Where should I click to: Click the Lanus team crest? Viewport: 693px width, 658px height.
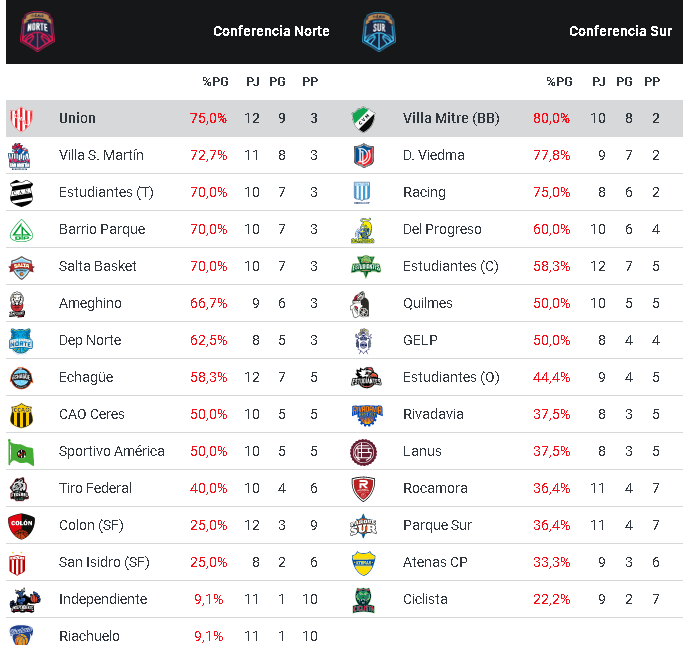pos(363,452)
